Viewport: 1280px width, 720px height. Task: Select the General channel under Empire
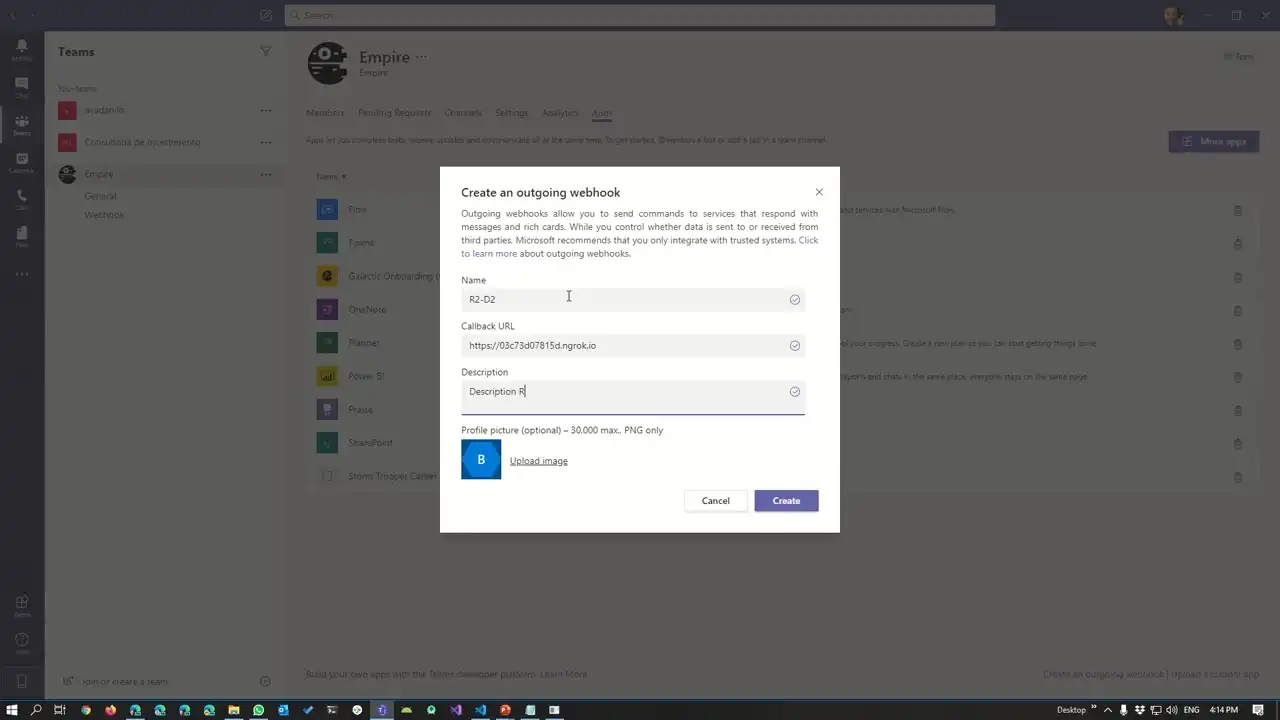tap(100, 196)
